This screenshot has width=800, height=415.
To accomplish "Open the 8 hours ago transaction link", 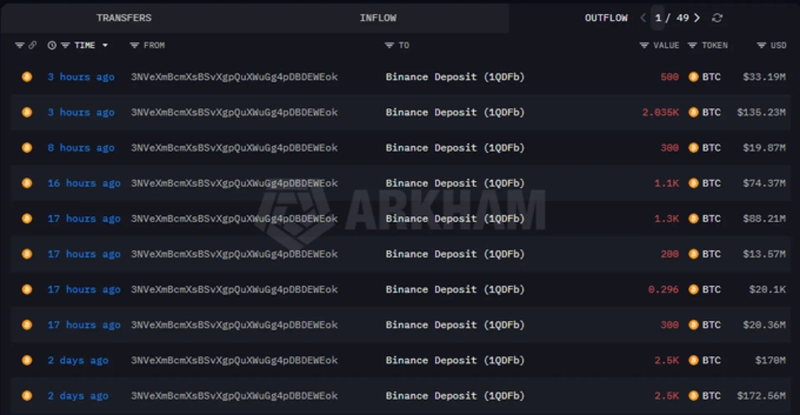I will click(x=81, y=148).
